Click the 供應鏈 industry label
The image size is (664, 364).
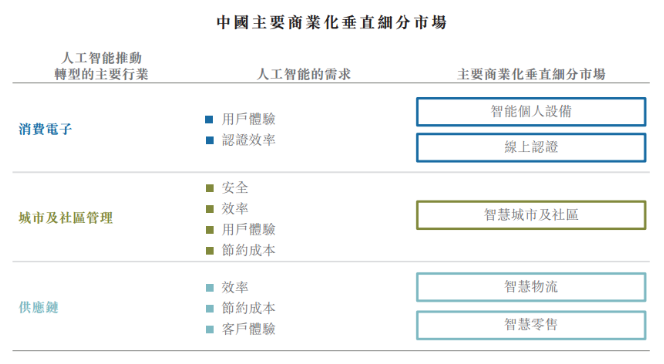[x=39, y=307]
